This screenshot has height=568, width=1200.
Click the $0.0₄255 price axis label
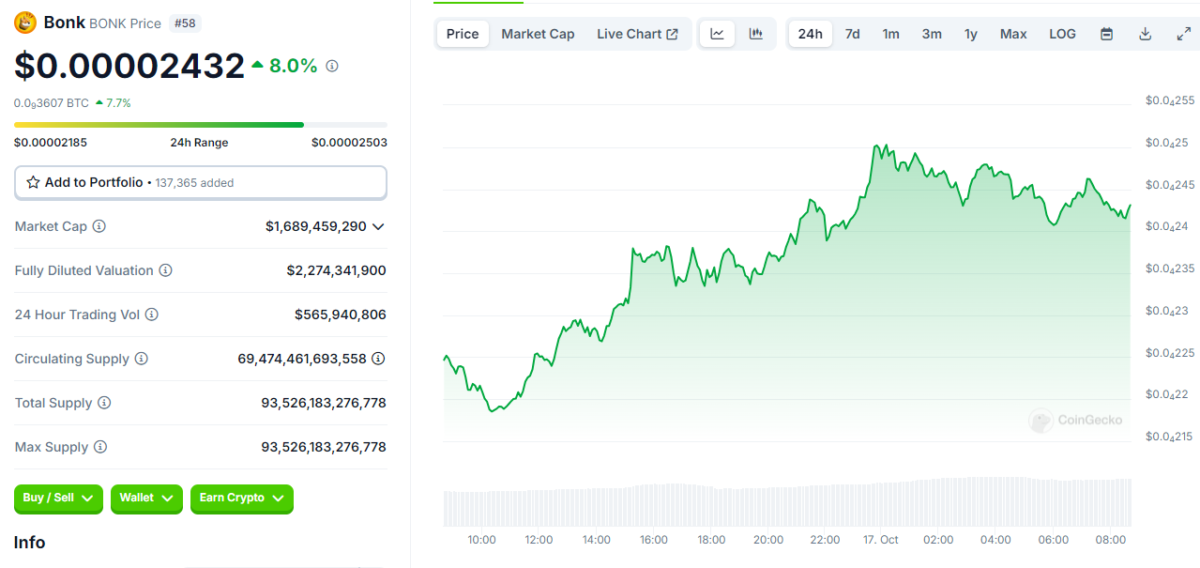(1170, 100)
